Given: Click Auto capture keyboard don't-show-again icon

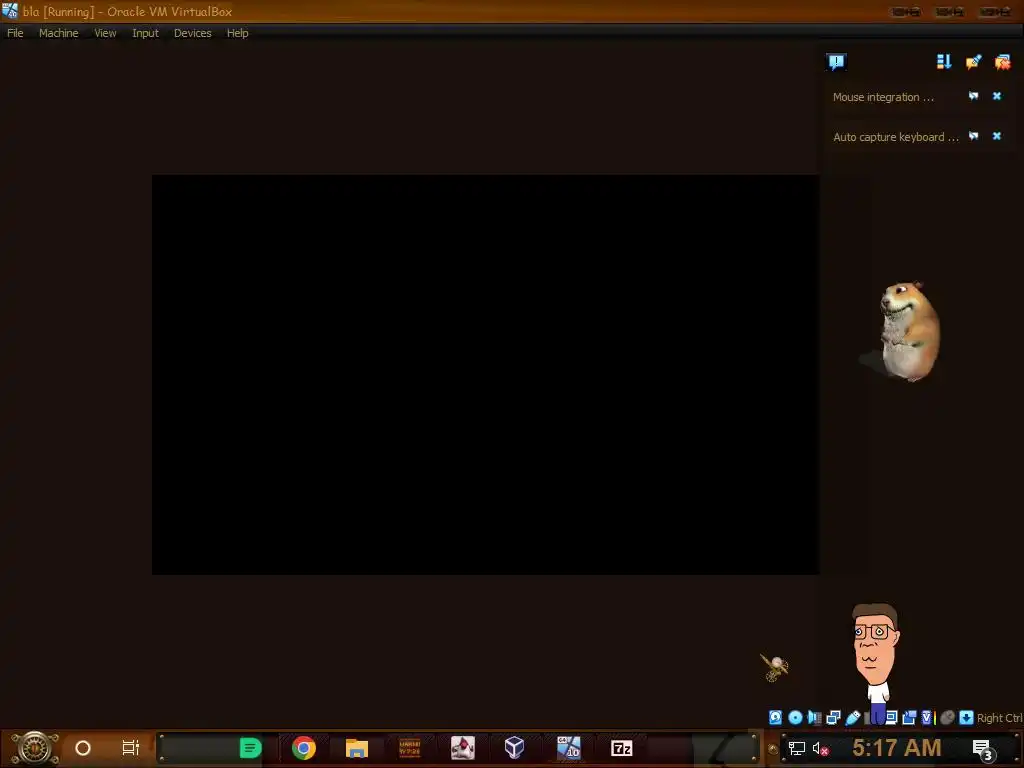Looking at the screenshot, I should point(974,136).
